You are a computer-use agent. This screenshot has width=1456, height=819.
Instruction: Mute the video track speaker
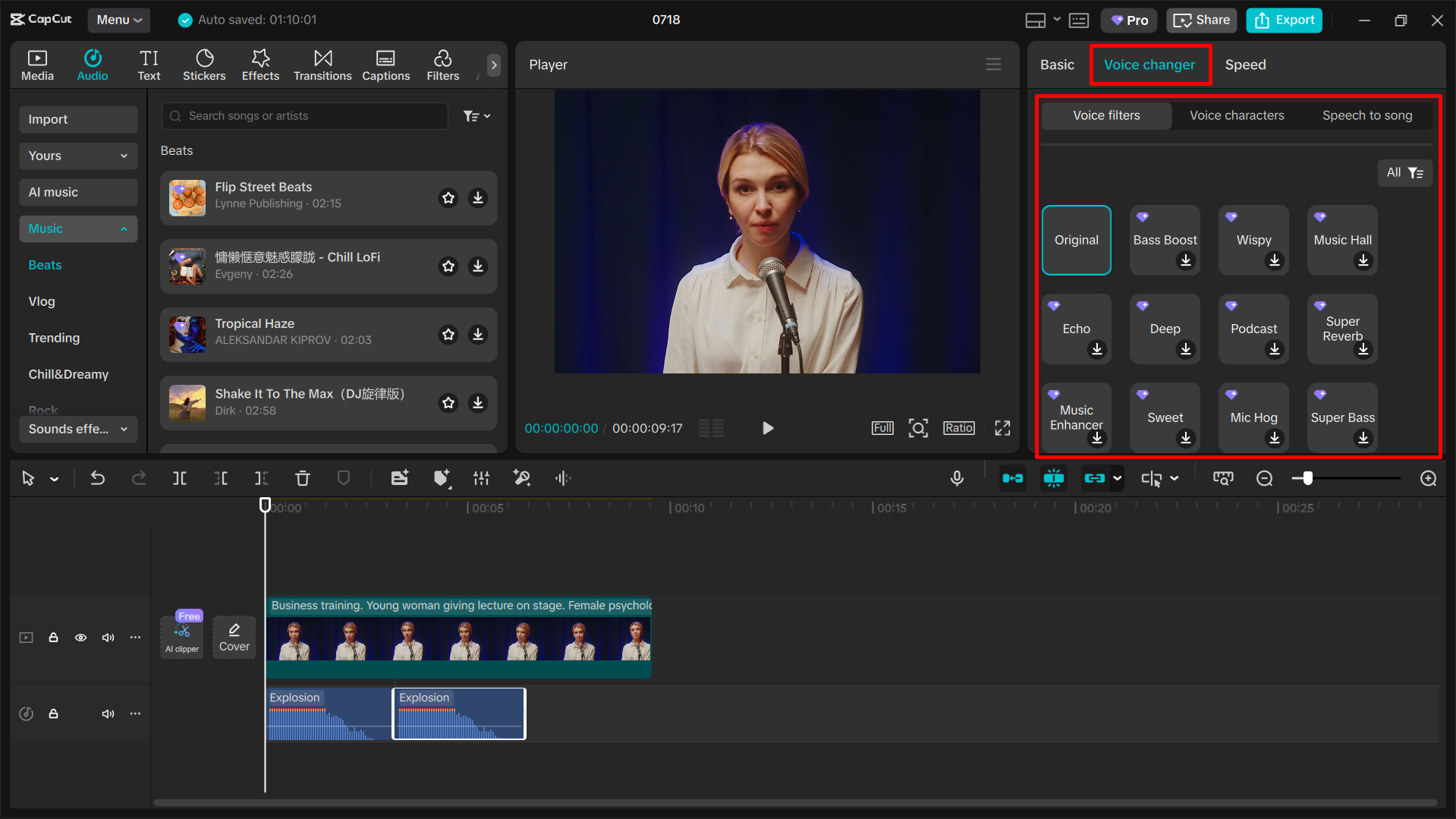click(108, 638)
